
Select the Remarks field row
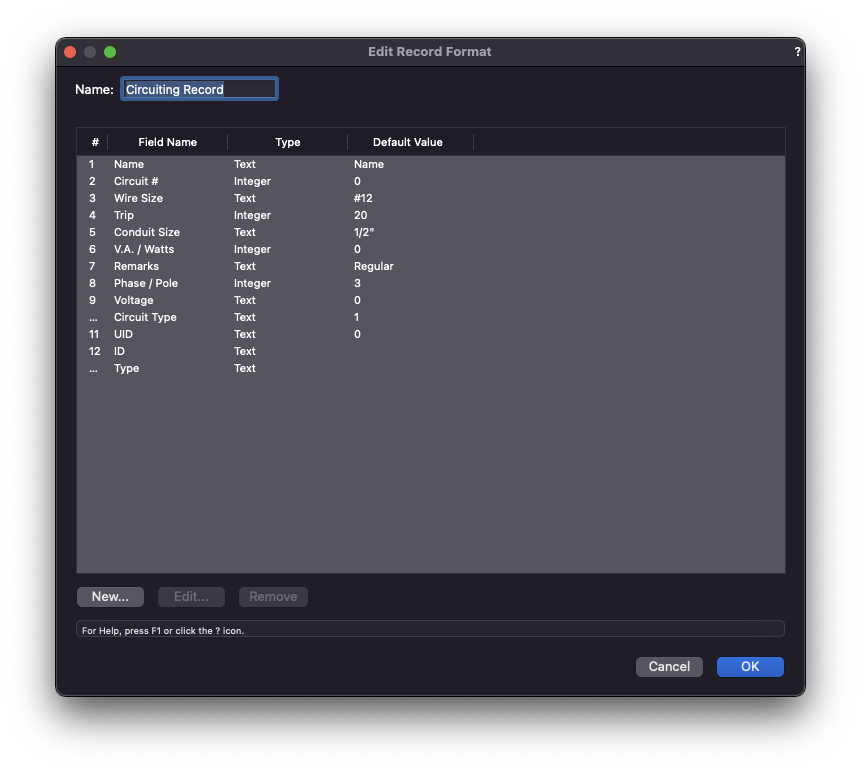pos(136,266)
